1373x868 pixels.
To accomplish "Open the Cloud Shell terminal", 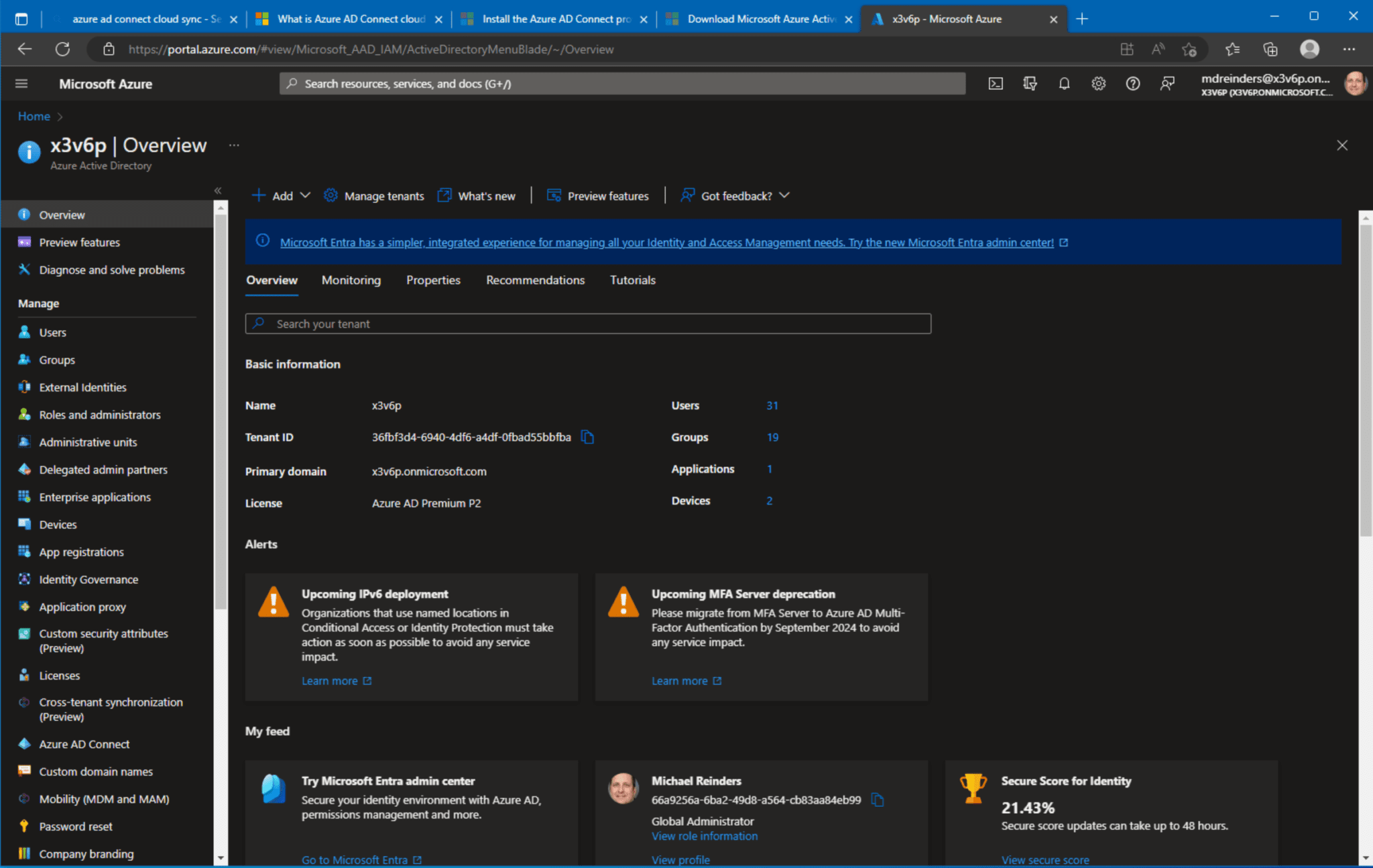I will tap(996, 83).
